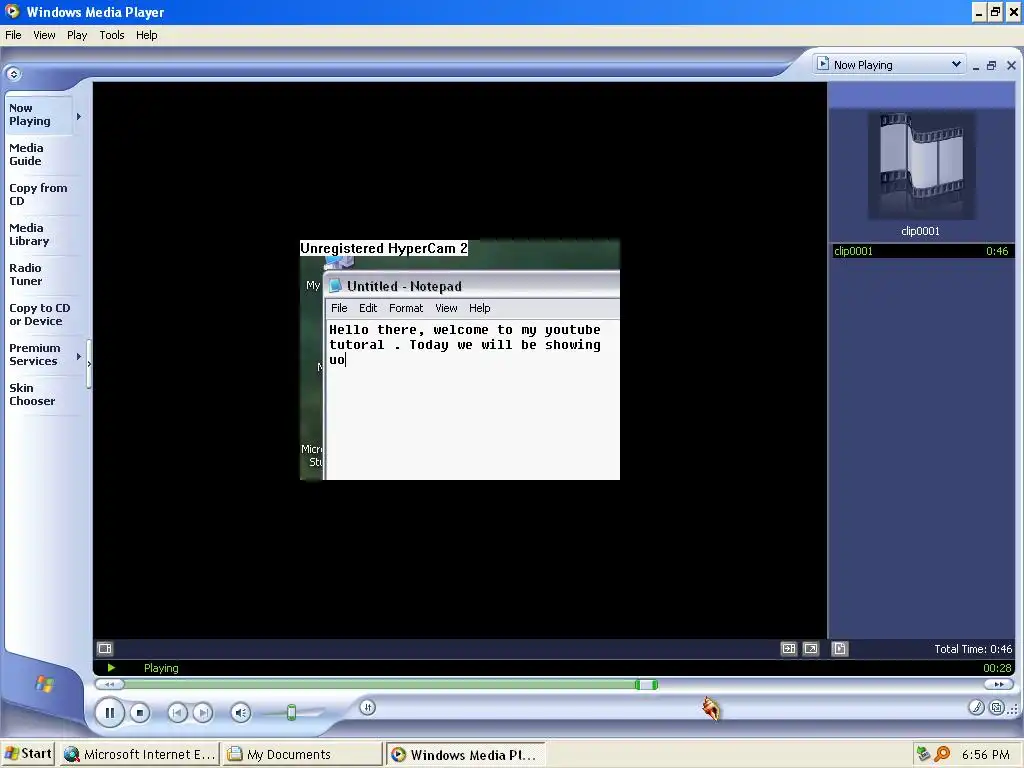The width and height of the screenshot is (1024, 768).
Task: Click the color chooser brush icon
Action: pyautogui.click(x=976, y=708)
